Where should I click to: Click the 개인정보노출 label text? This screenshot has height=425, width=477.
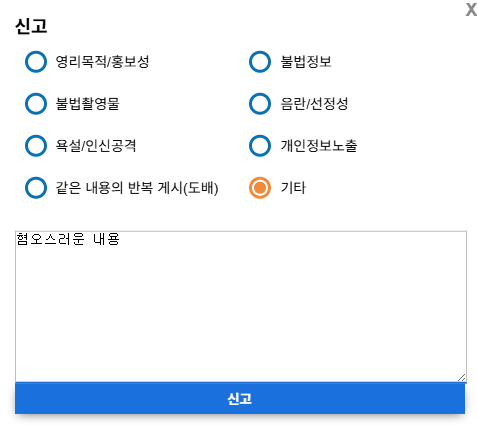tap(319, 146)
